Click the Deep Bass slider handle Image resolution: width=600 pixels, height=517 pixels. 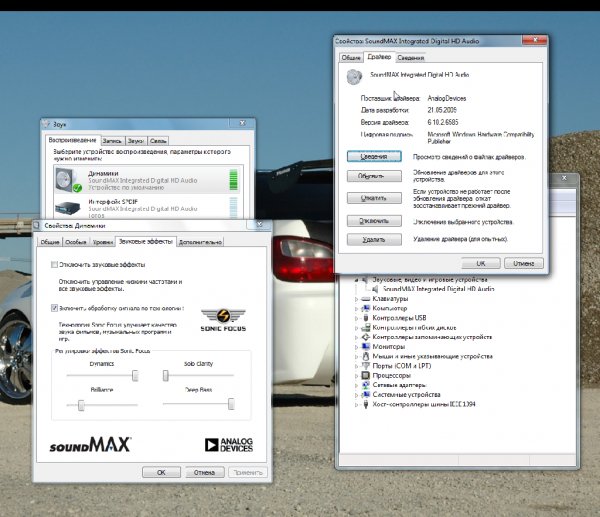[x=231, y=404]
